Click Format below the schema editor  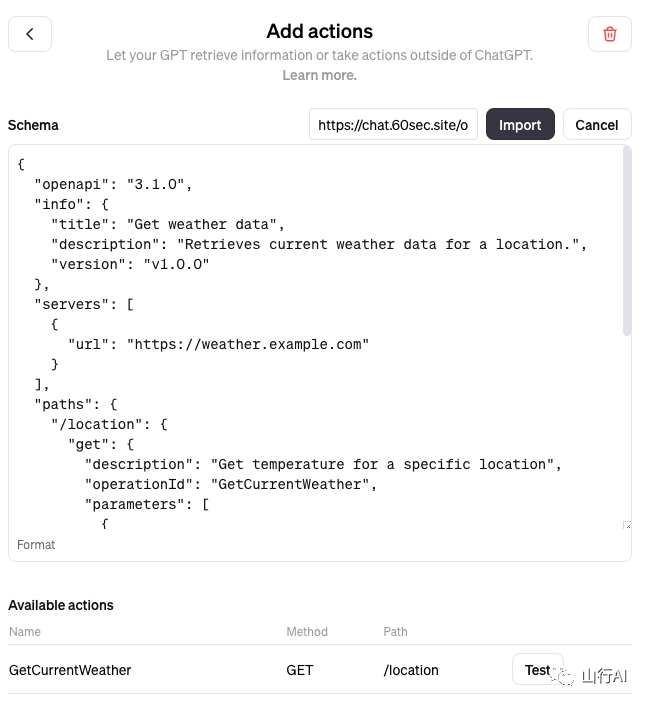coord(36,545)
